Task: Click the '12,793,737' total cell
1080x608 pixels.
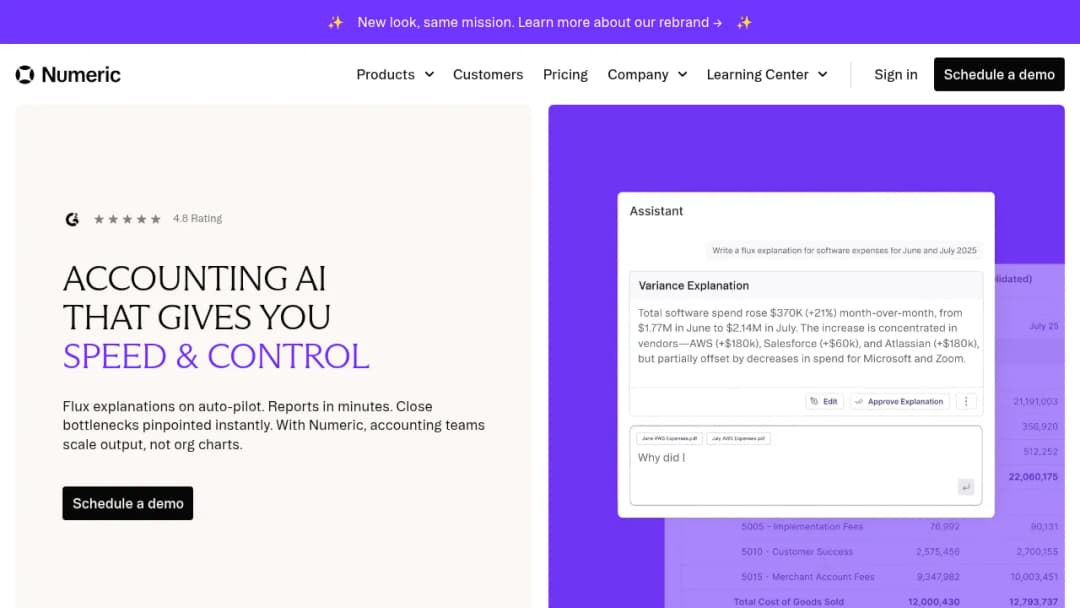Action: [x=1033, y=602]
